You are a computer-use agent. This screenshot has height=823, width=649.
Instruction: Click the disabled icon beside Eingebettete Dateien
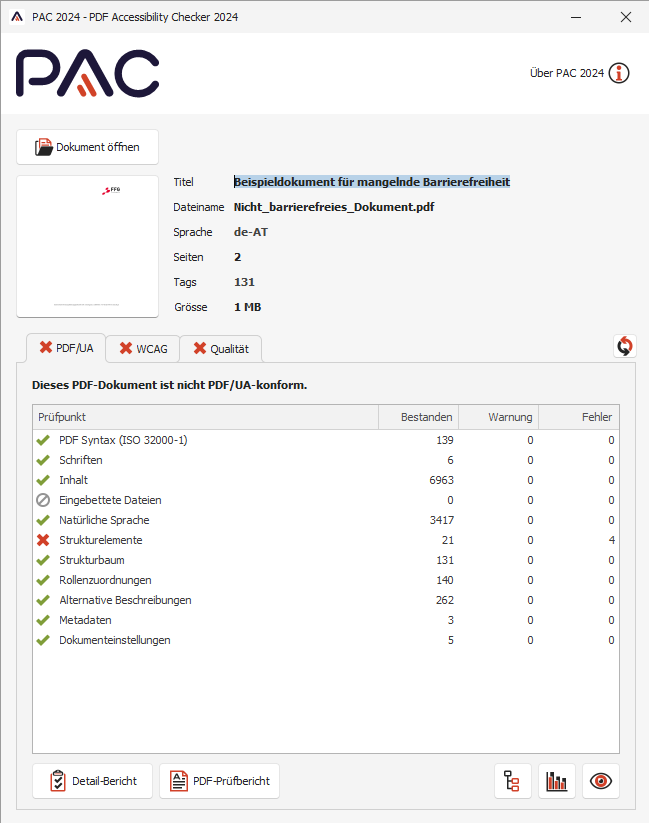click(43, 500)
